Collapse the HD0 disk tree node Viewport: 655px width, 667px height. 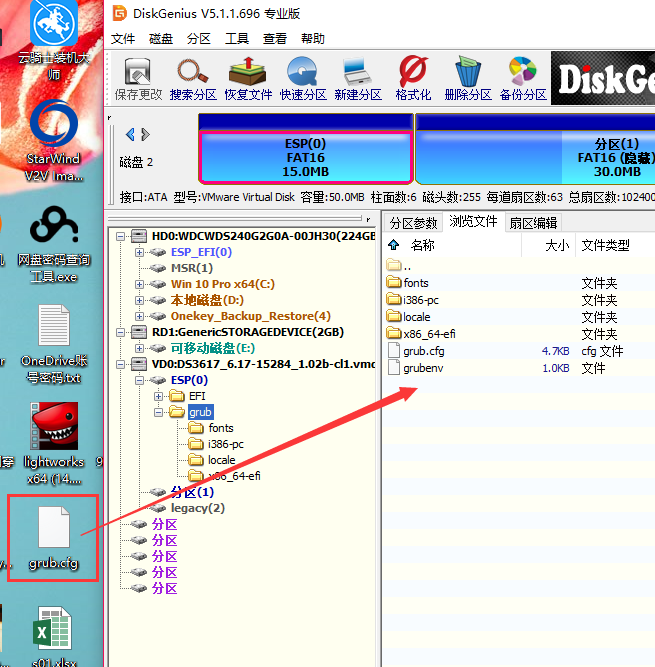point(122,236)
